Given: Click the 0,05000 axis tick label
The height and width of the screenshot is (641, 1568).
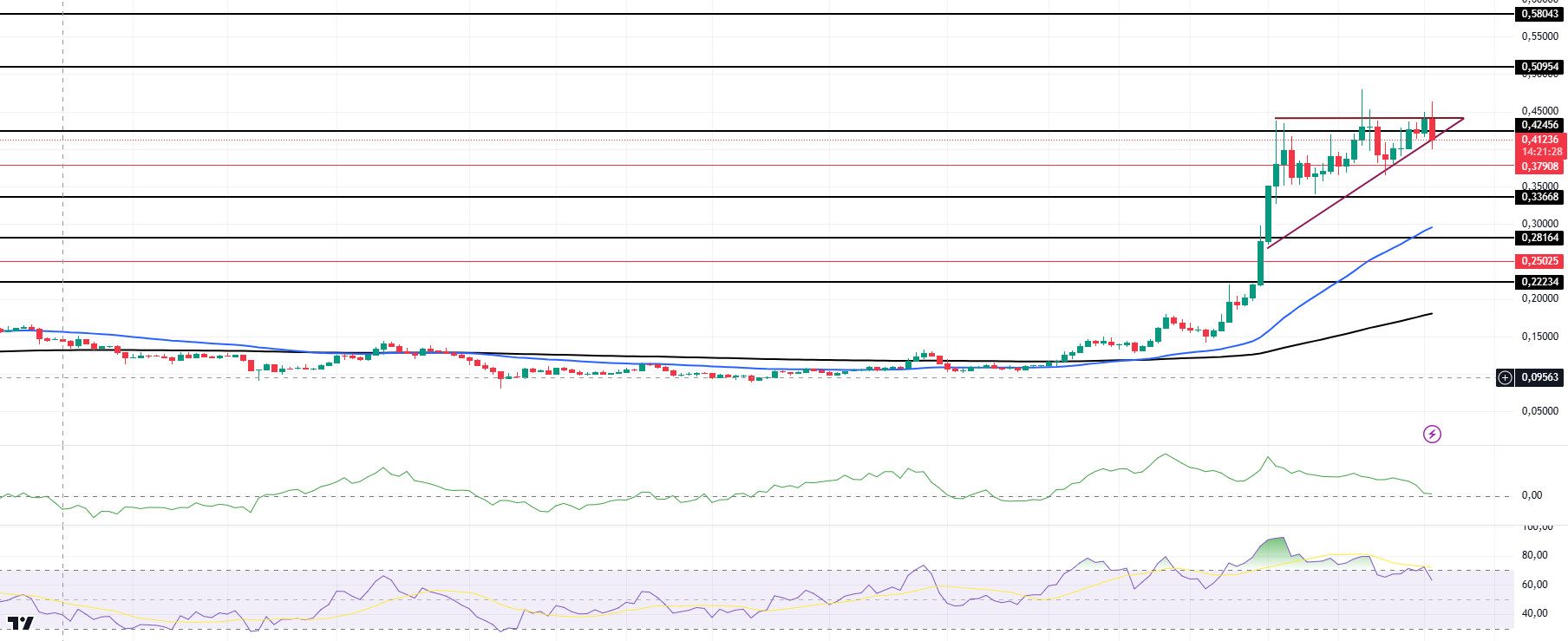Looking at the screenshot, I should [x=1539, y=411].
